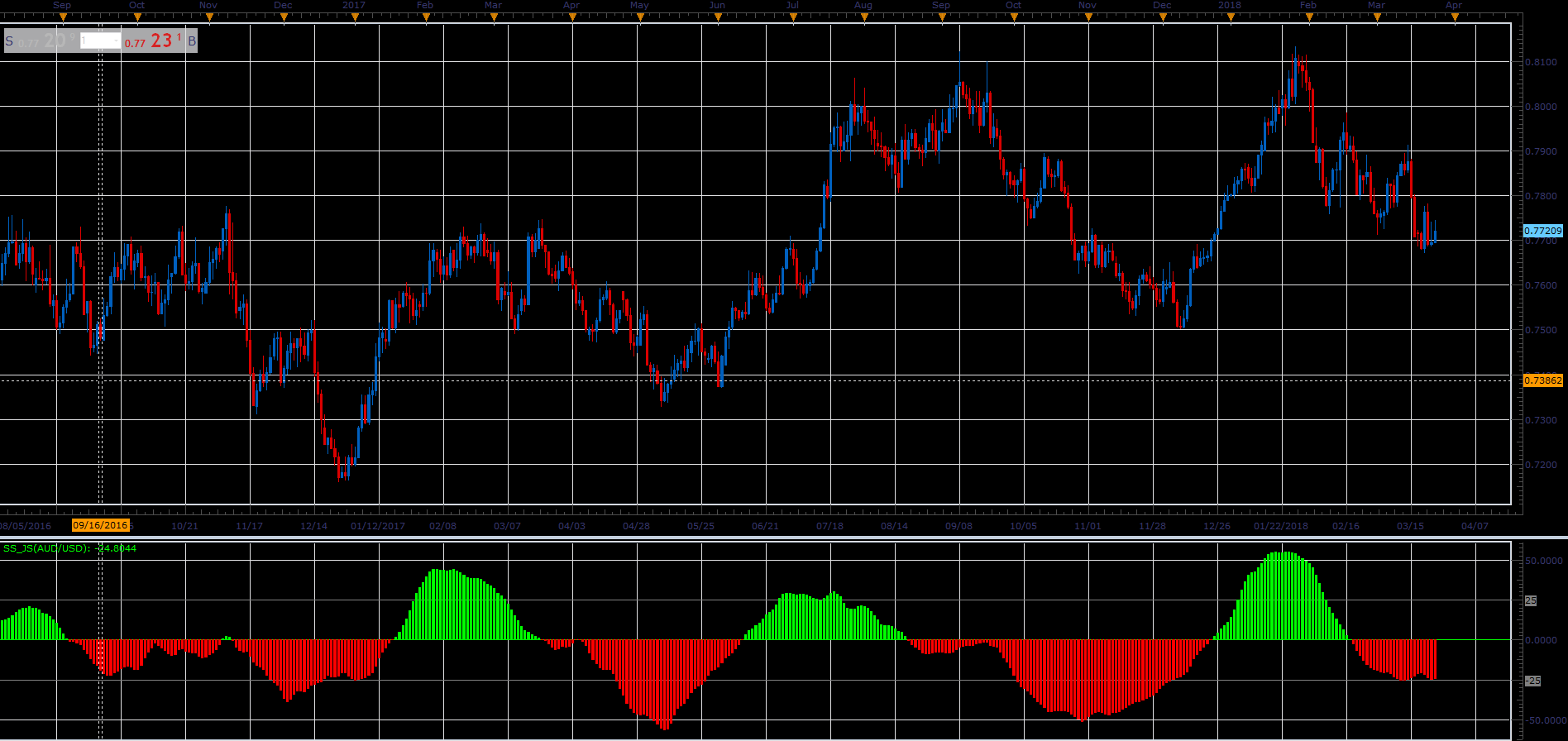The image size is (1568, 741).
Task: Click the 0.77209 current price tag
Action: [1543, 231]
